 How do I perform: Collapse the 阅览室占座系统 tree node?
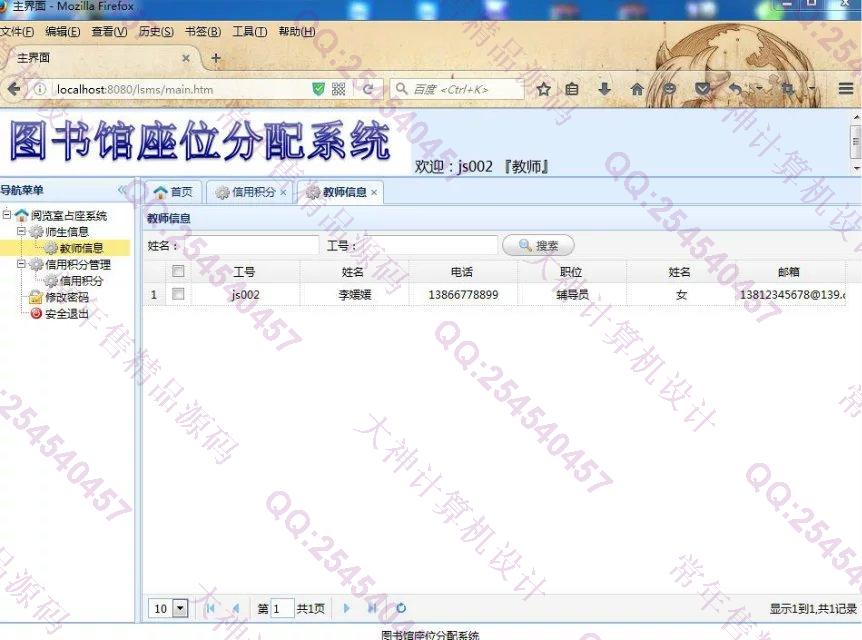pos(7,214)
